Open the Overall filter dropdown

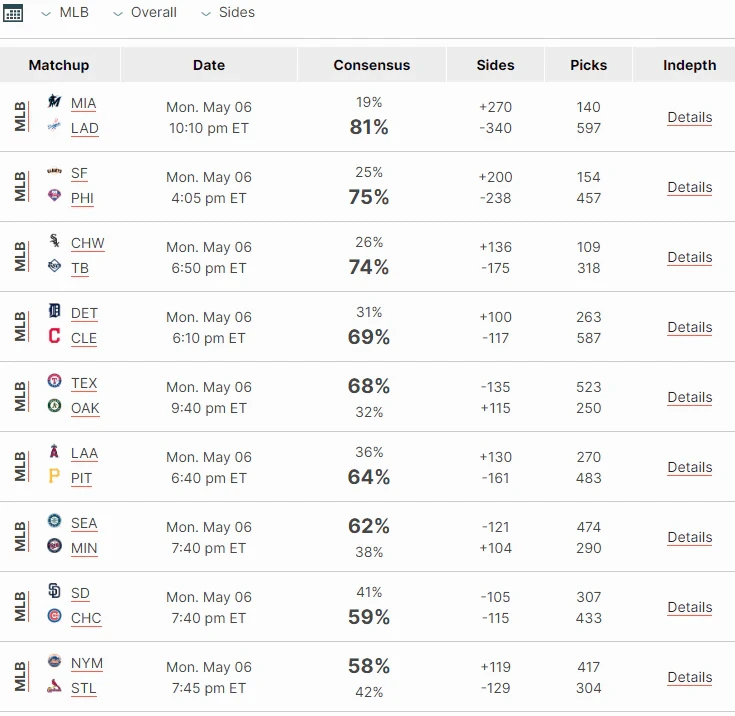click(145, 13)
